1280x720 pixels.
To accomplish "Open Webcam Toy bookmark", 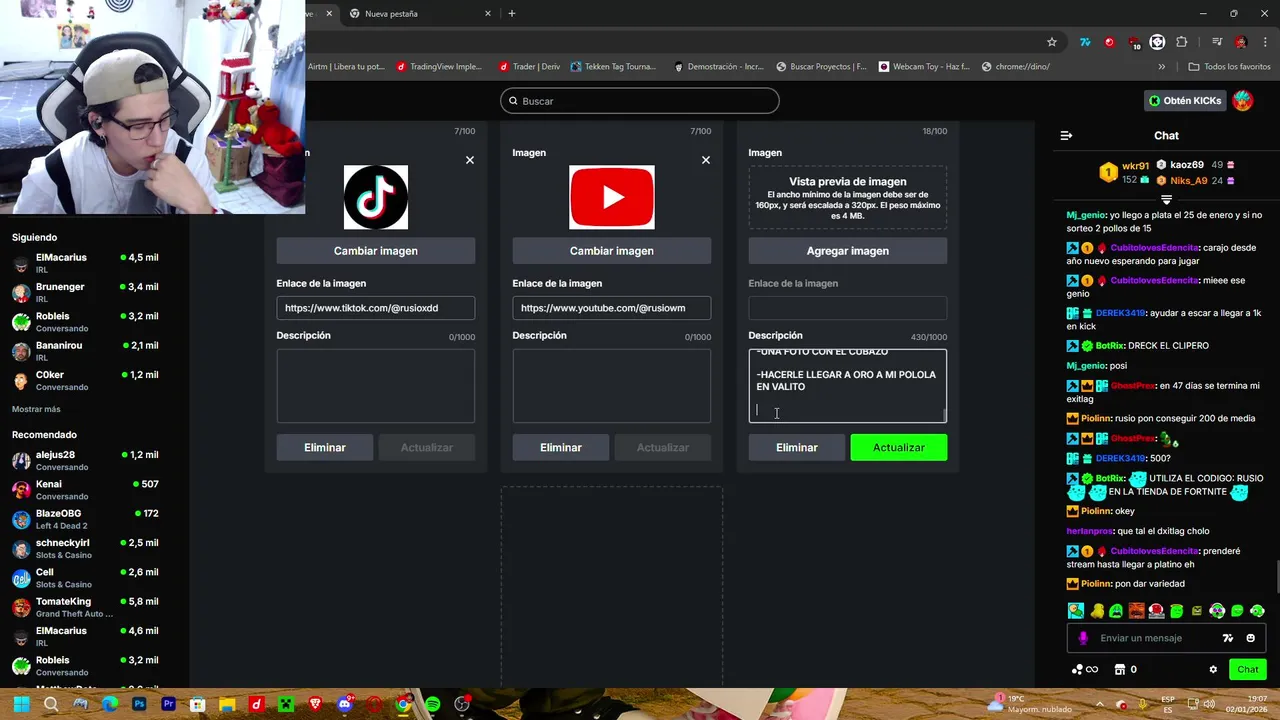I will 924,67.
